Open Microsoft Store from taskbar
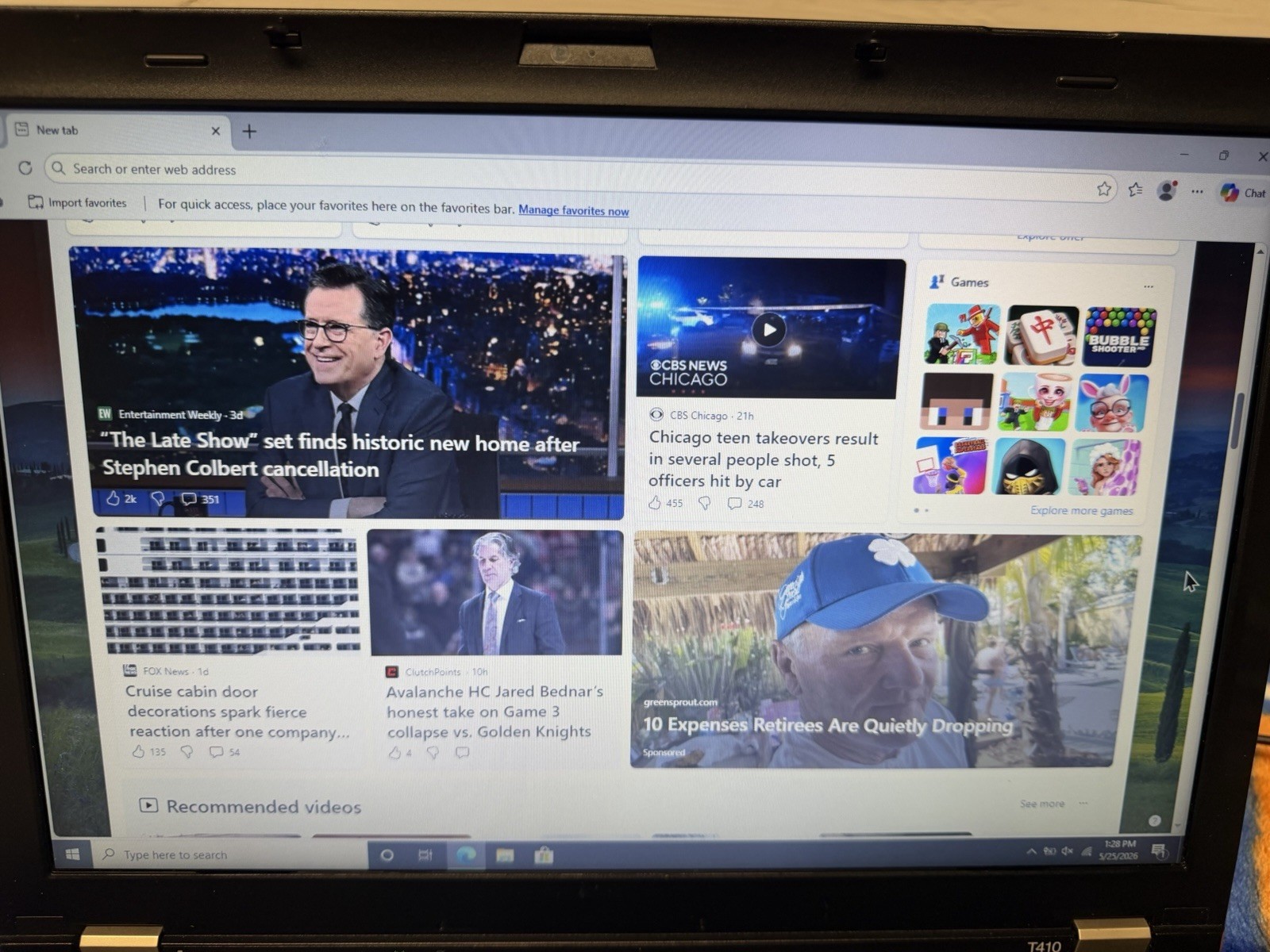 click(x=544, y=855)
